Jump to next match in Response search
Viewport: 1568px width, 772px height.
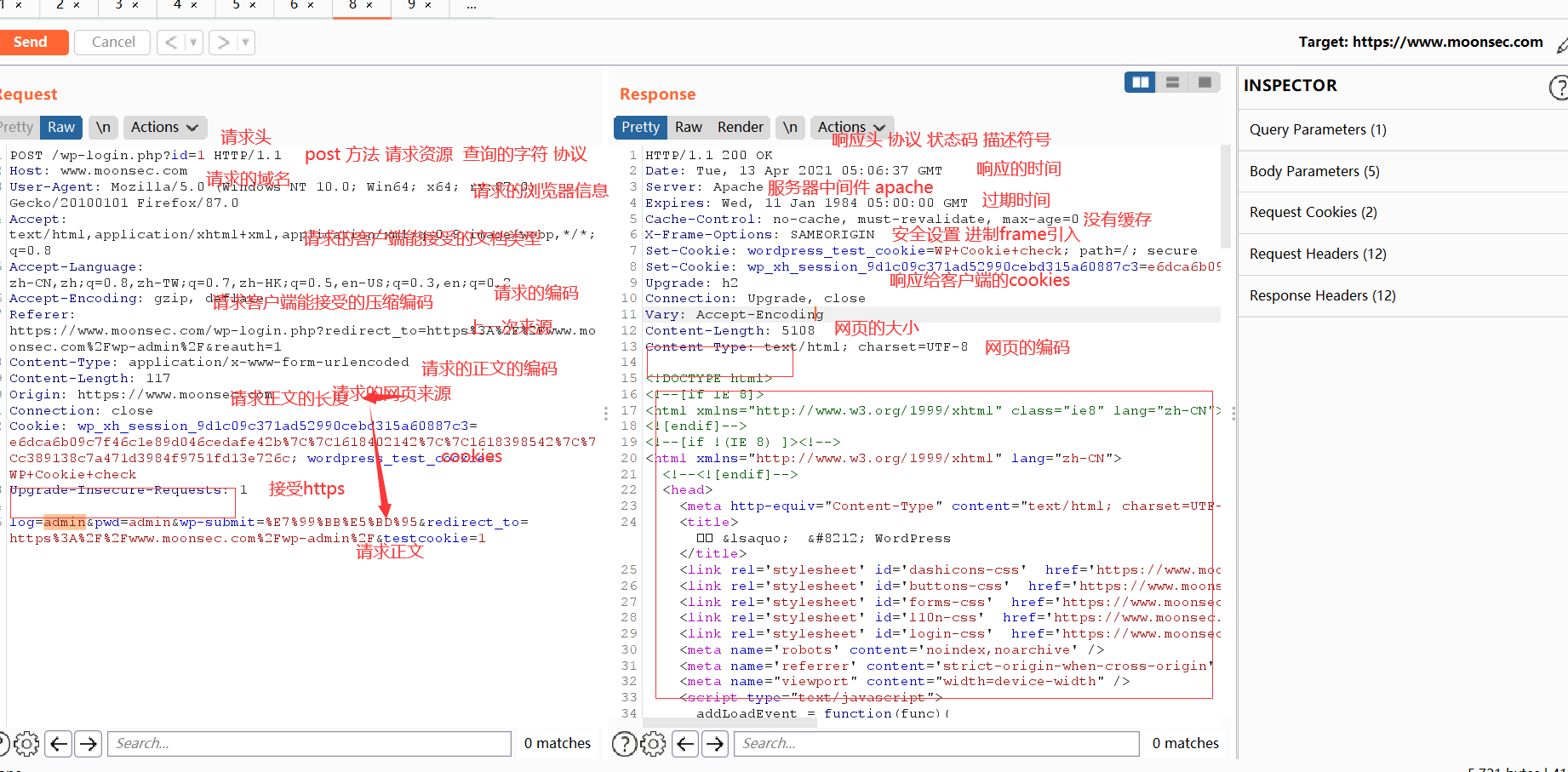tap(715, 744)
